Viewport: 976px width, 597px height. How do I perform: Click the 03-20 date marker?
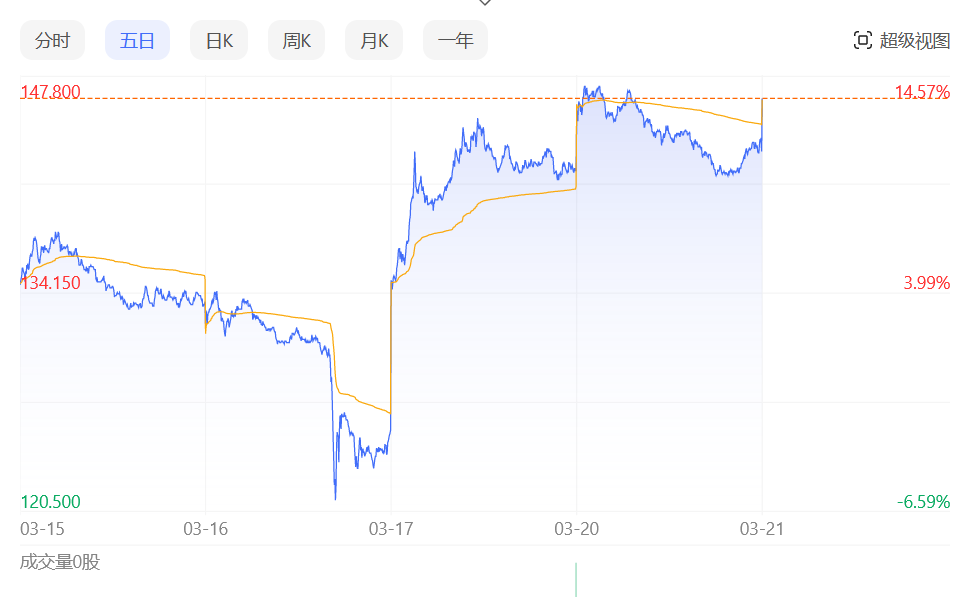coord(577,528)
